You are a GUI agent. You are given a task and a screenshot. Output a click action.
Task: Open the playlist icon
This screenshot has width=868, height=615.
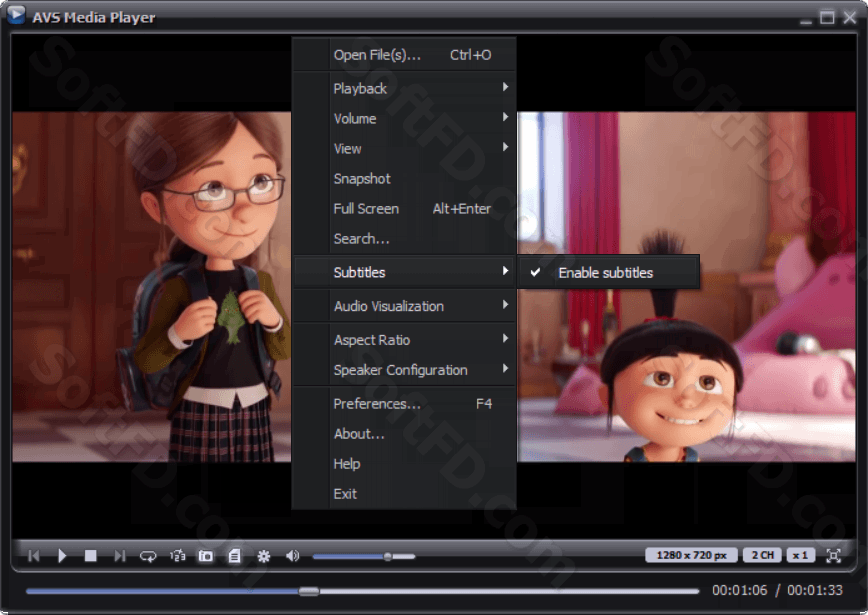tap(235, 556)
